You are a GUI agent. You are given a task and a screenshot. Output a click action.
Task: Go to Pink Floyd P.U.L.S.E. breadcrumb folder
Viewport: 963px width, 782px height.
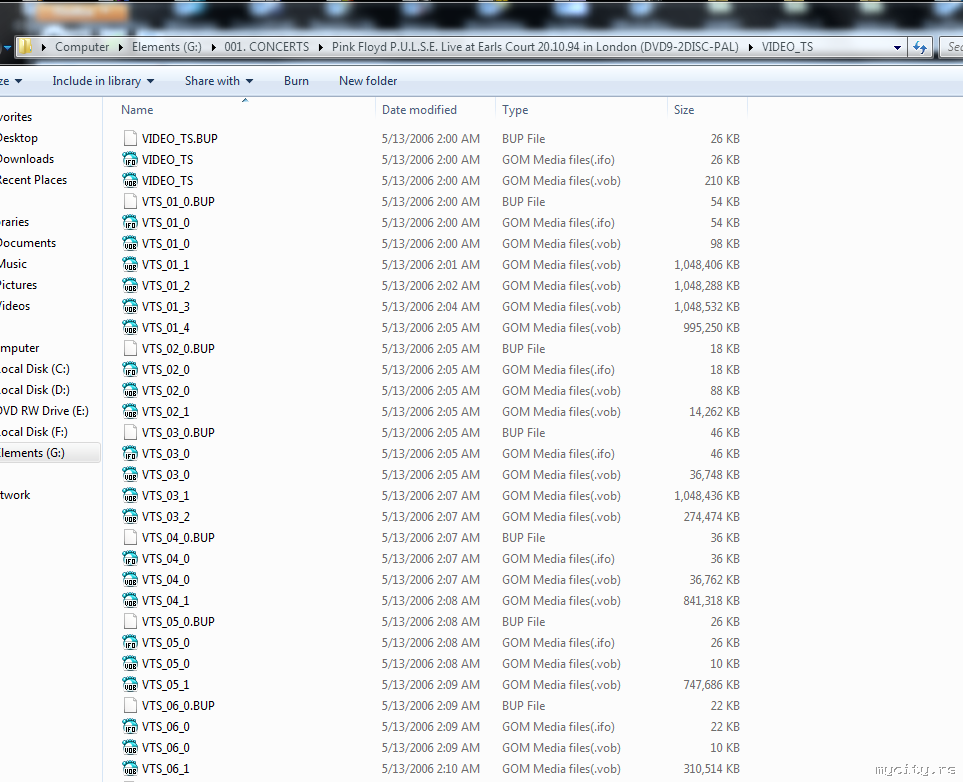point(535,47)
